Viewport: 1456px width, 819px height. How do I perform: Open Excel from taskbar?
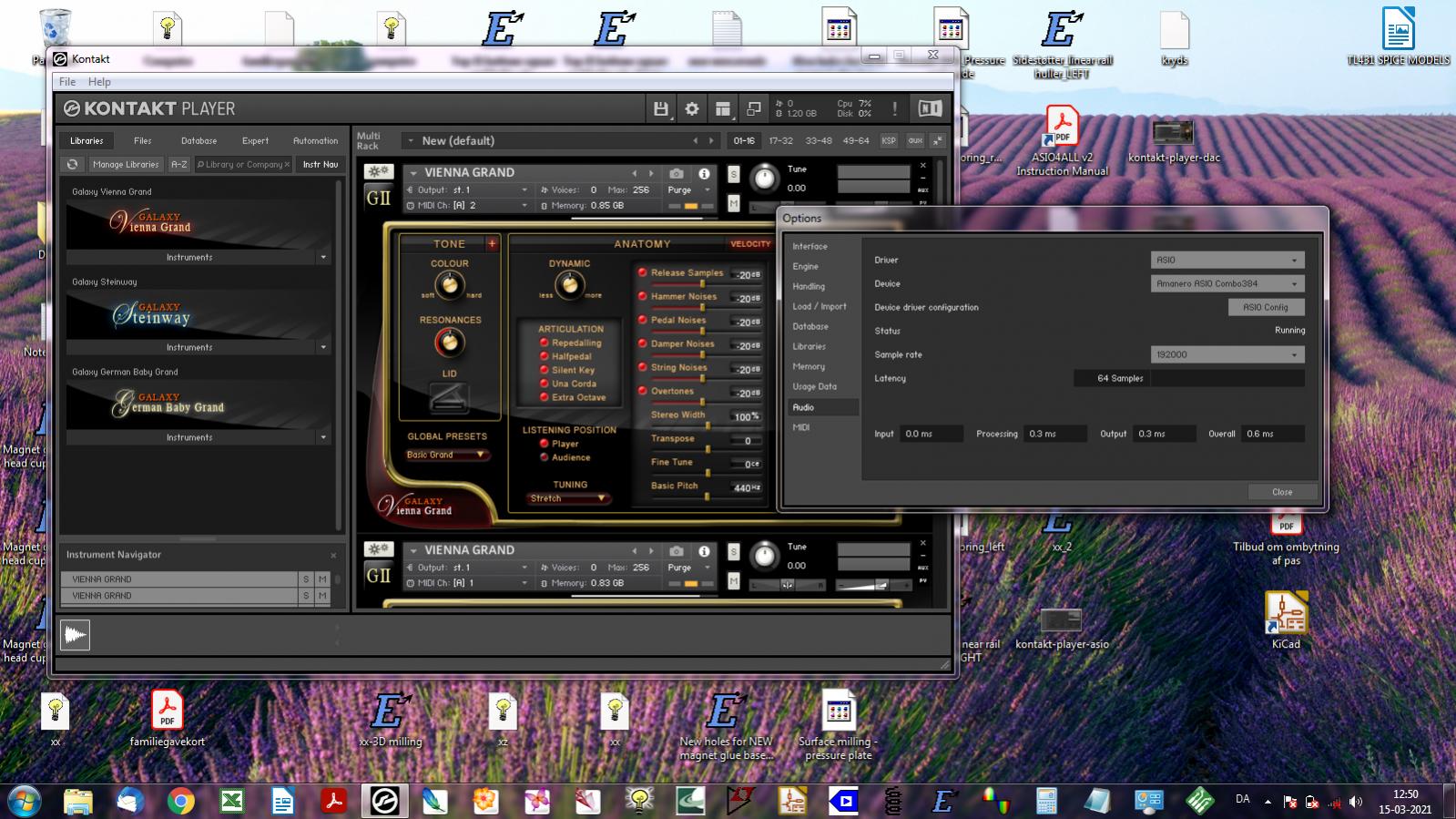pyautogui.click(x=231, y=801)
